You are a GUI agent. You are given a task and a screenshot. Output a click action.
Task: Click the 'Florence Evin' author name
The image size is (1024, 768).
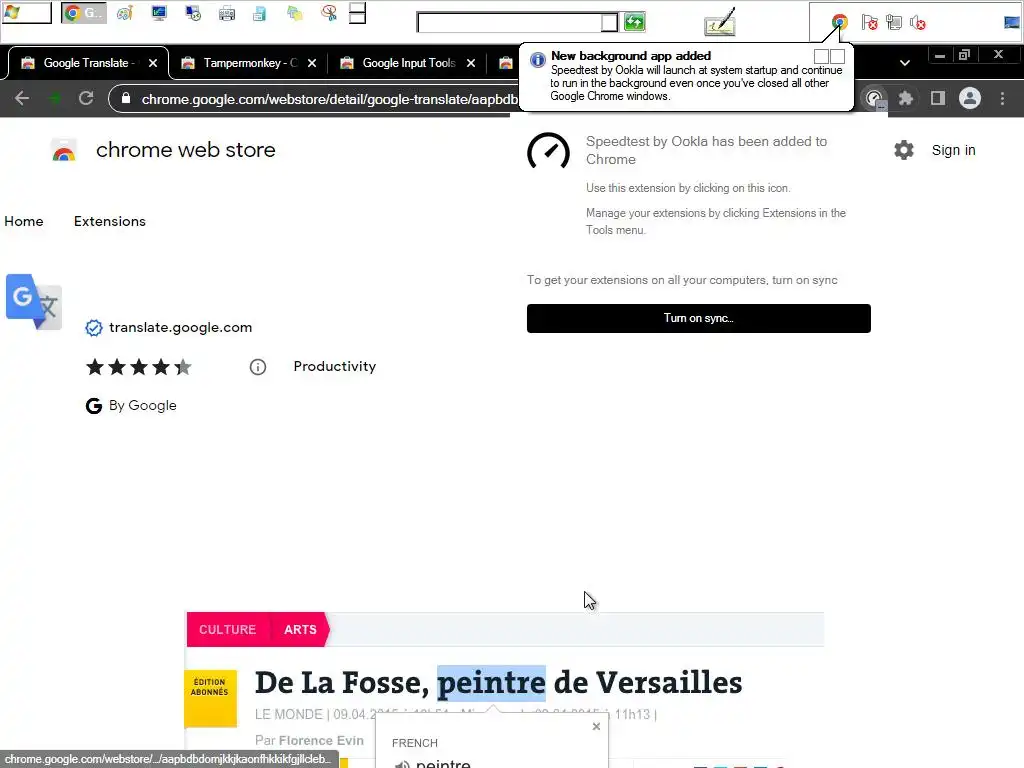[321, 741]
